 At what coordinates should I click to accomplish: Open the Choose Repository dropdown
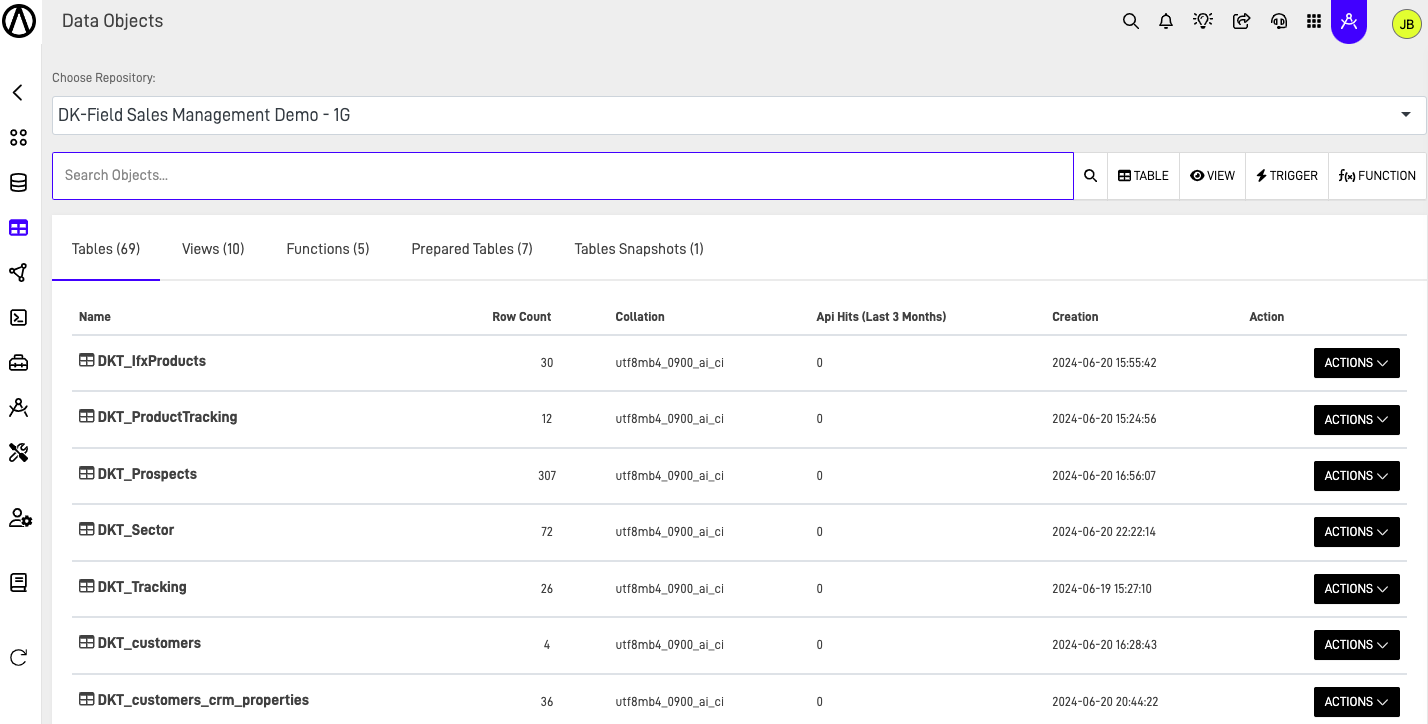pos(739,115)
